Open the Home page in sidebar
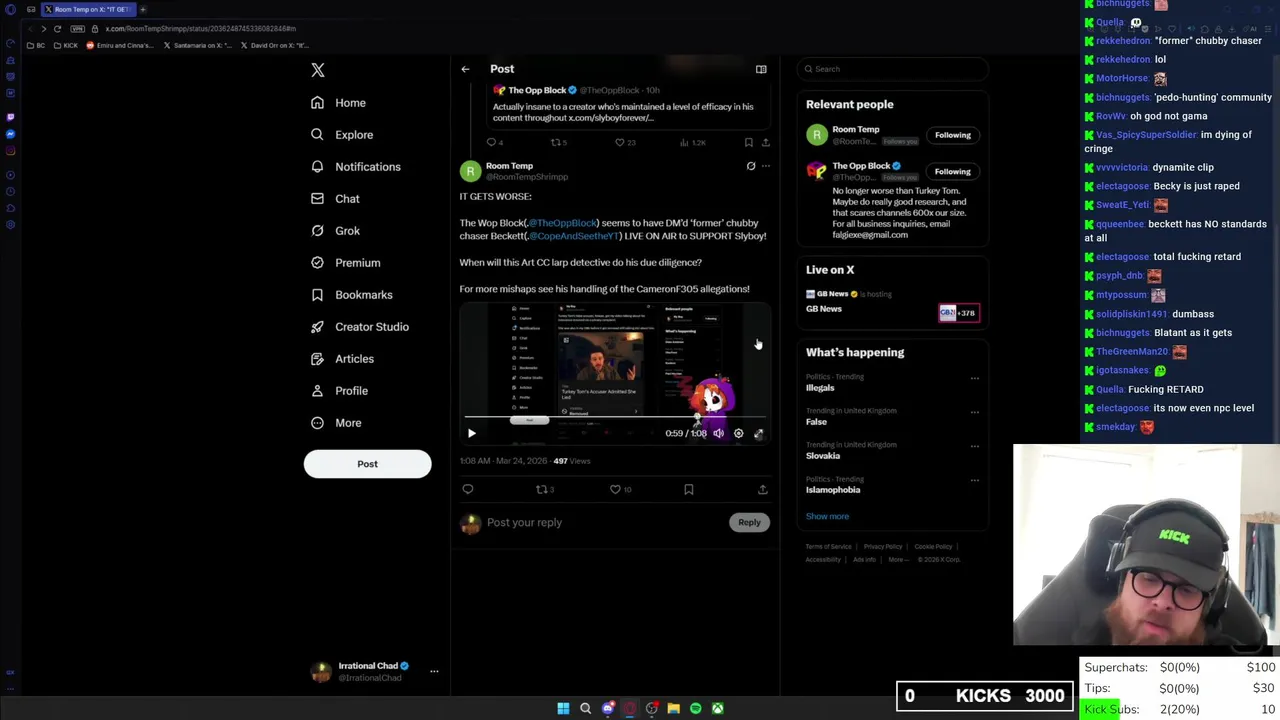The image size is (1280, 720). pyautogui.click(x=338, y=103)
